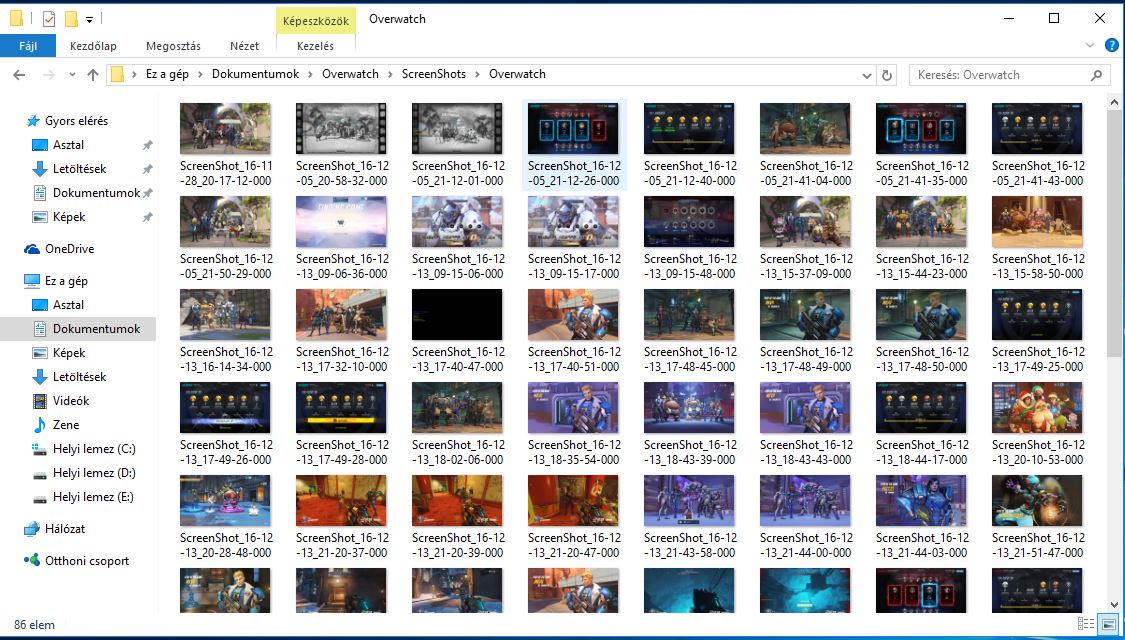Viewport: 1125px width, 640px height.
Task: Go up one folder level arrow
Action: [93, 75]
